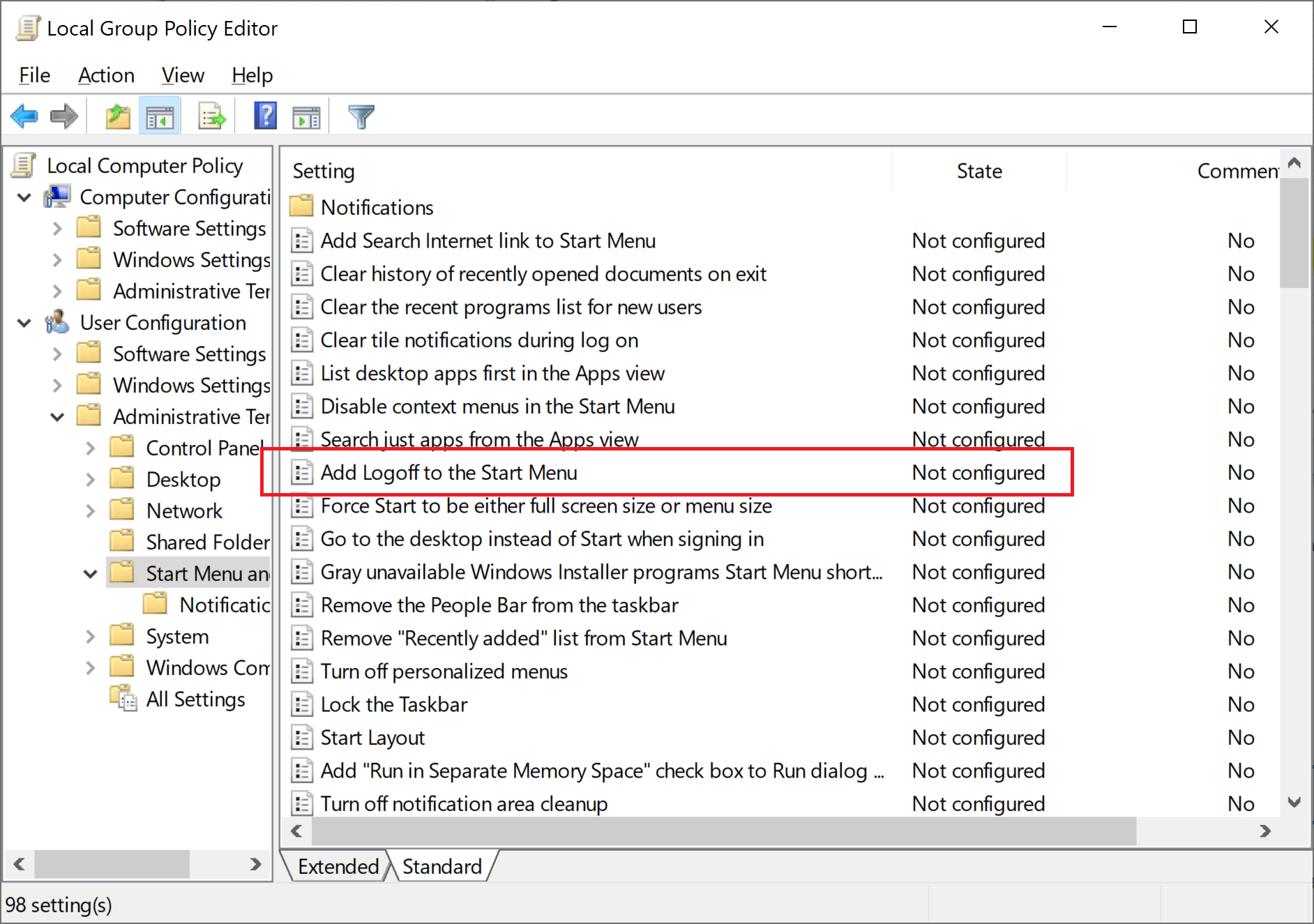The width and height of the screenshot is (1314, 924).
Task: Toggle the action pane visibility
Action: tap(305, 115)
